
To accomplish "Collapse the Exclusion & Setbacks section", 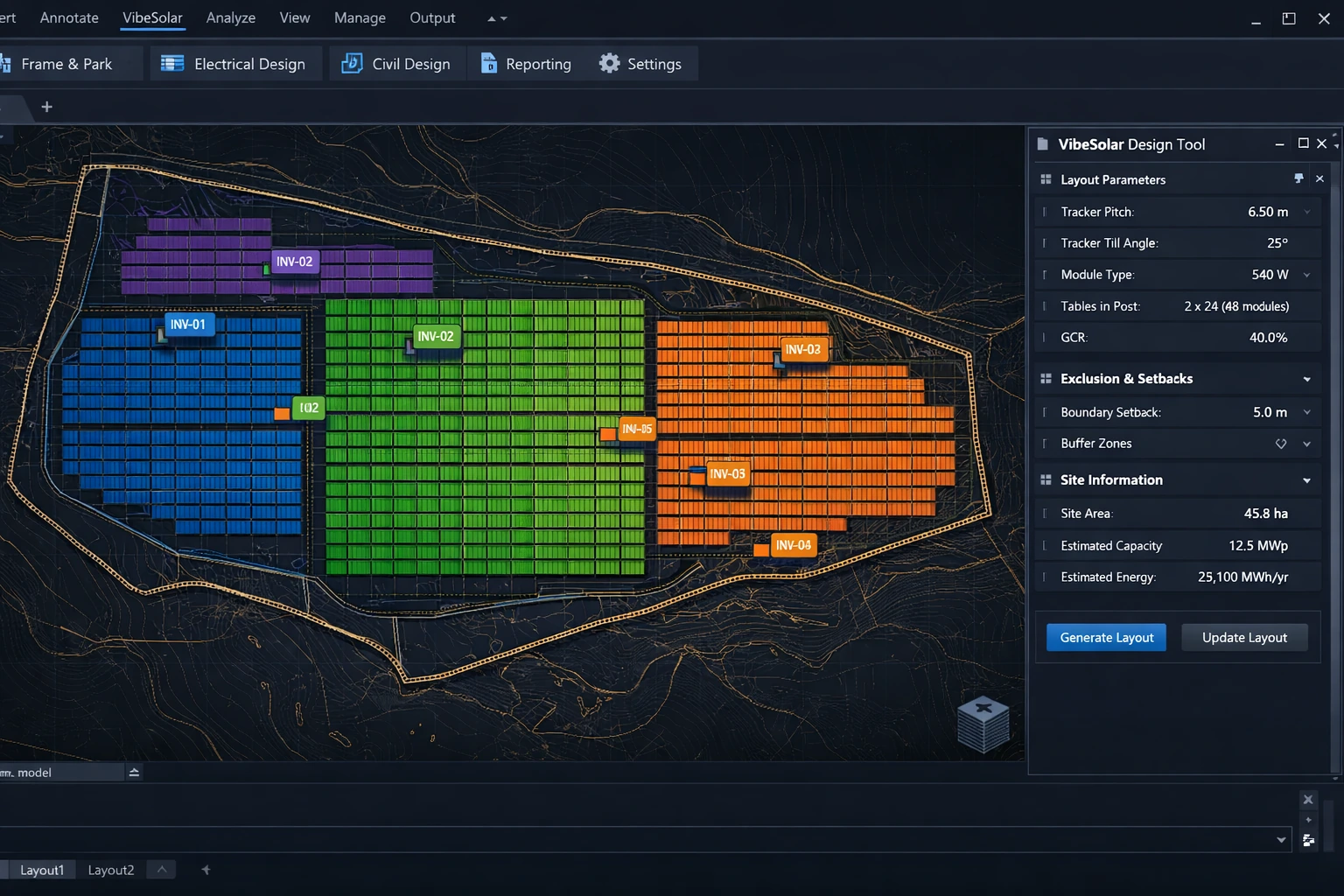I will tap(1306, 378).
